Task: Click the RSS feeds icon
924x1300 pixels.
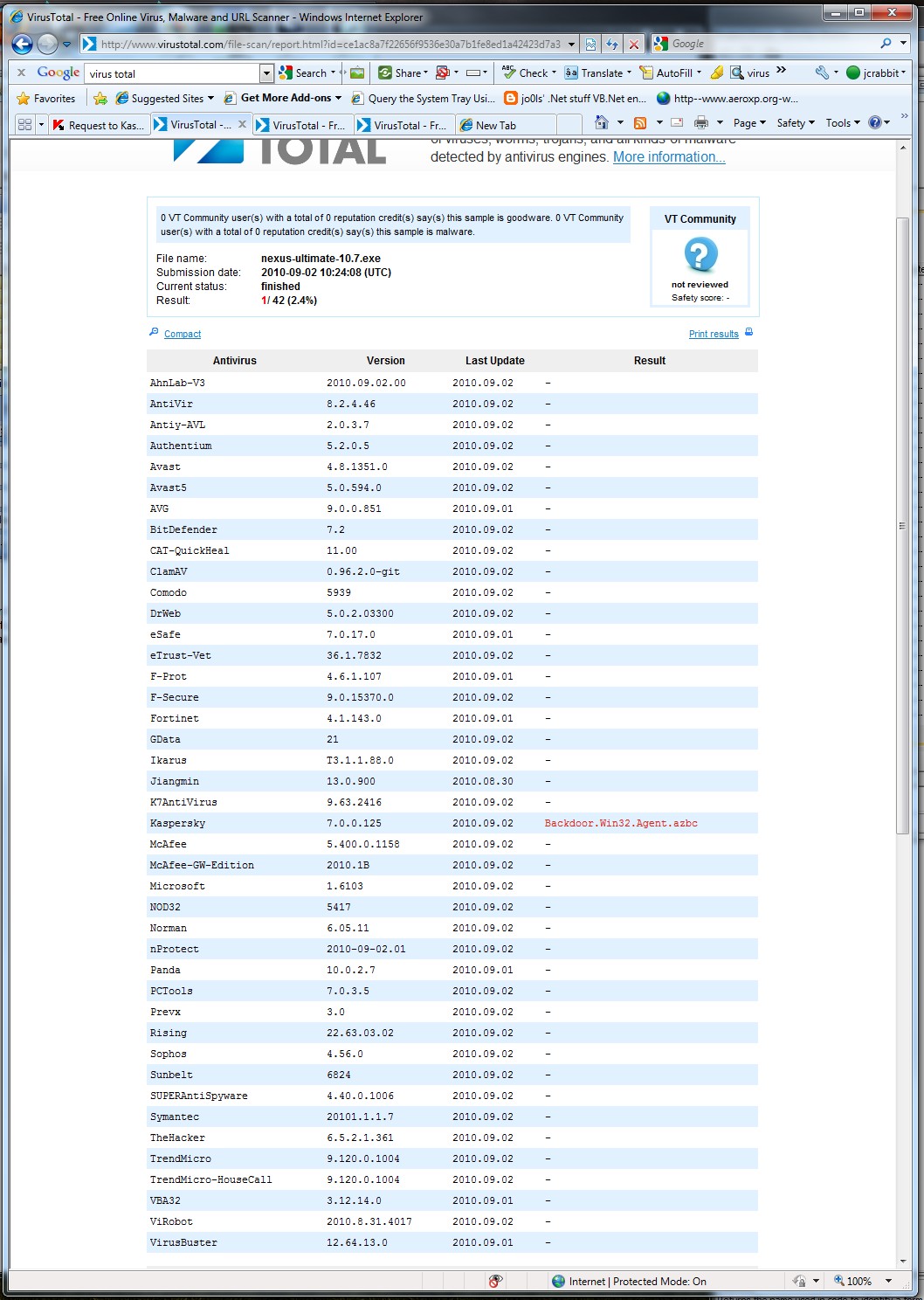Action: tap(640, 123)
